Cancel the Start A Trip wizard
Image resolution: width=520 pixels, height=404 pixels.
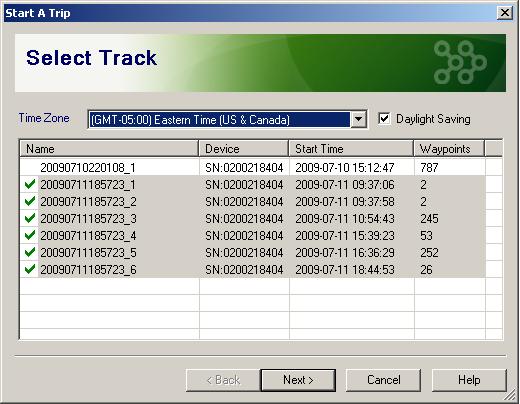coord(383,380)
